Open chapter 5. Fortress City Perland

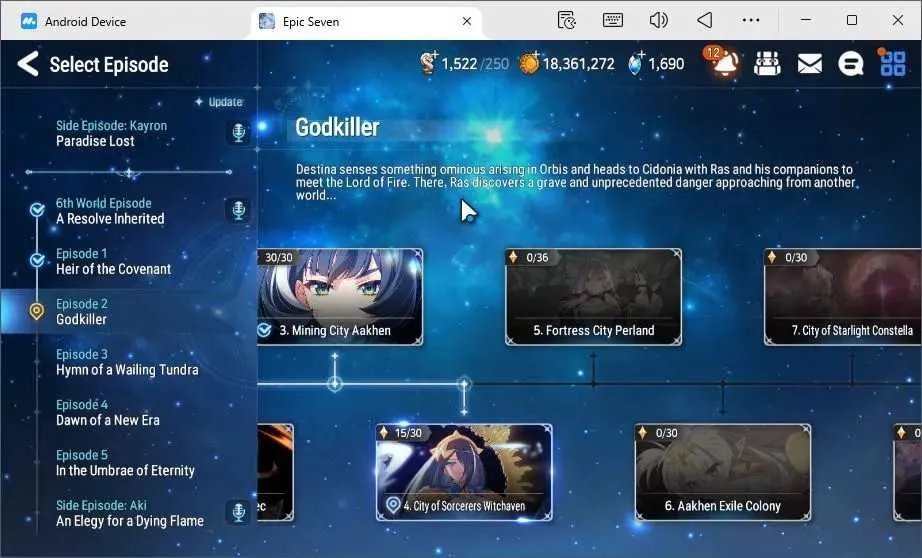[x=593, y=297]
